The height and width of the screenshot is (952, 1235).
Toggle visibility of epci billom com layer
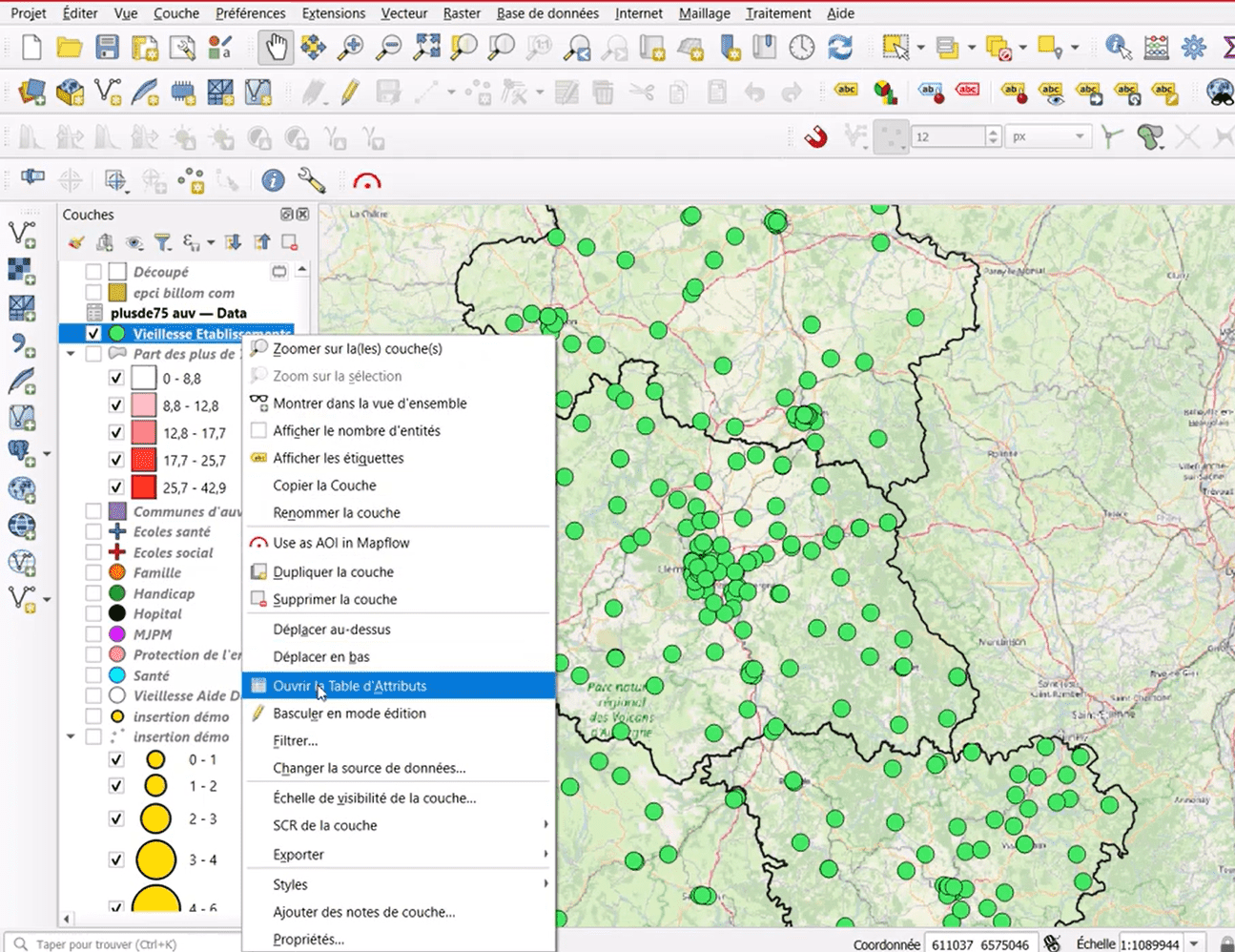(93, 293)
